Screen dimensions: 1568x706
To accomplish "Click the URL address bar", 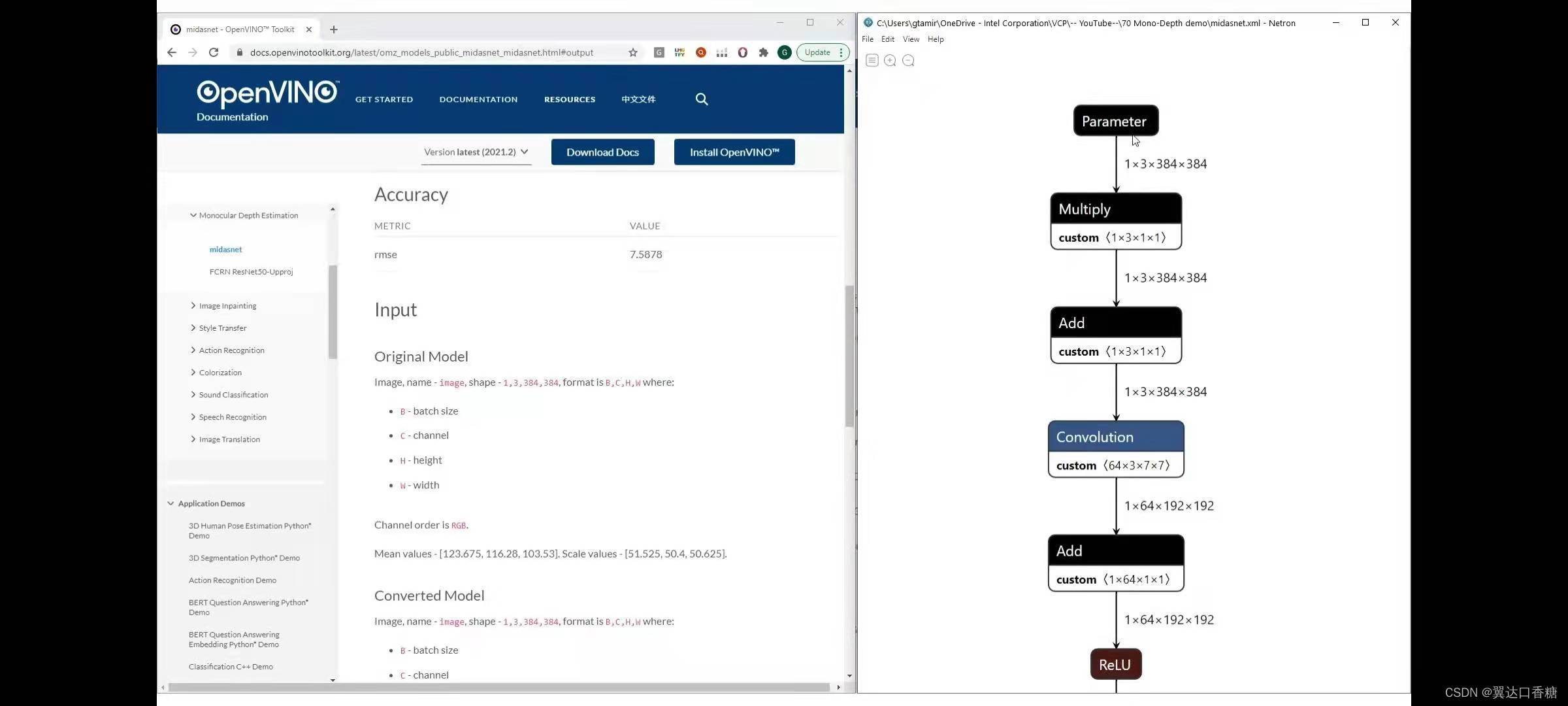I will click(421, 52).
